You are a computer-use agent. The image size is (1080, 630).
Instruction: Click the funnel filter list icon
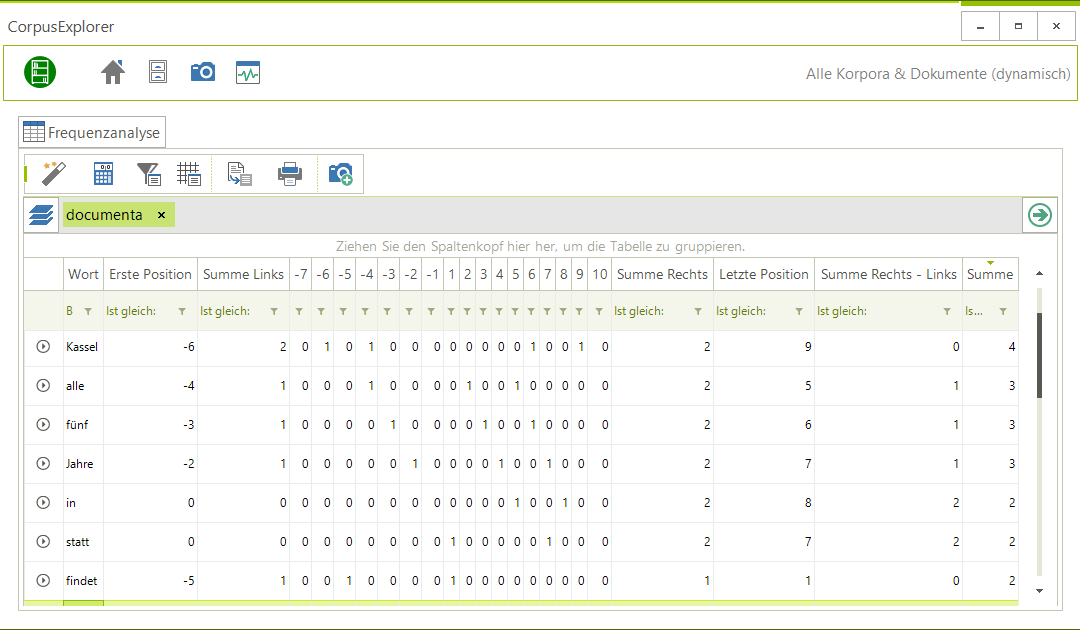pos(148,174)
